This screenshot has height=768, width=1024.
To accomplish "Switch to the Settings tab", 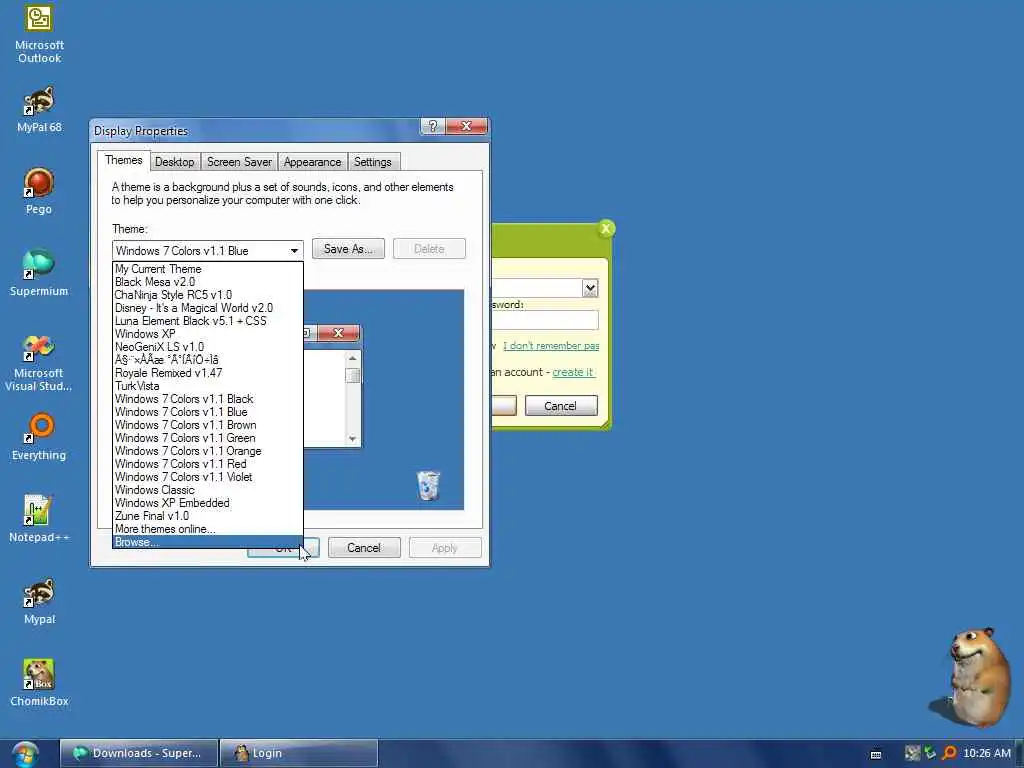I will tap(373, 162).
